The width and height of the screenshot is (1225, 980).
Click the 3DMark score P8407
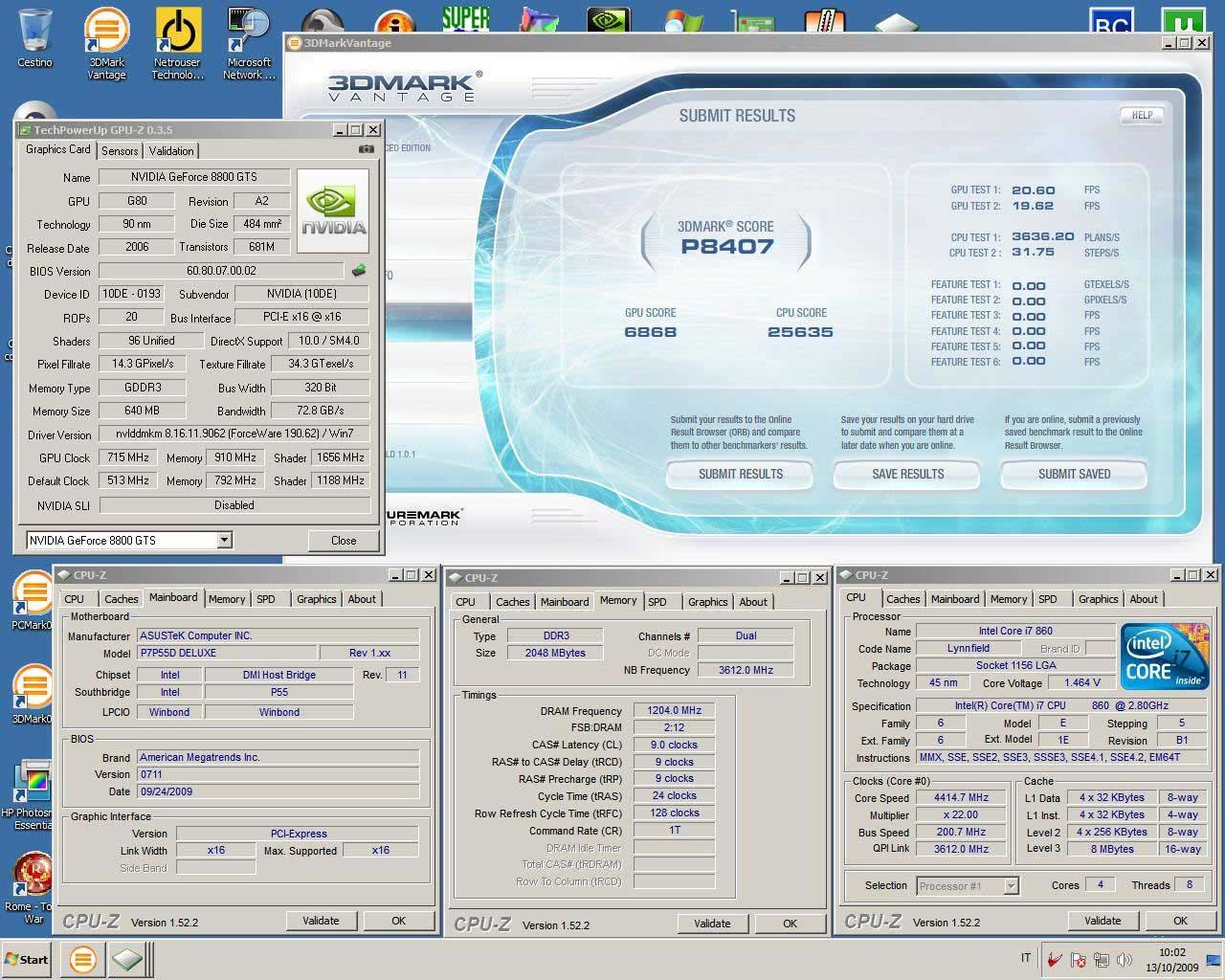(726, 246)
